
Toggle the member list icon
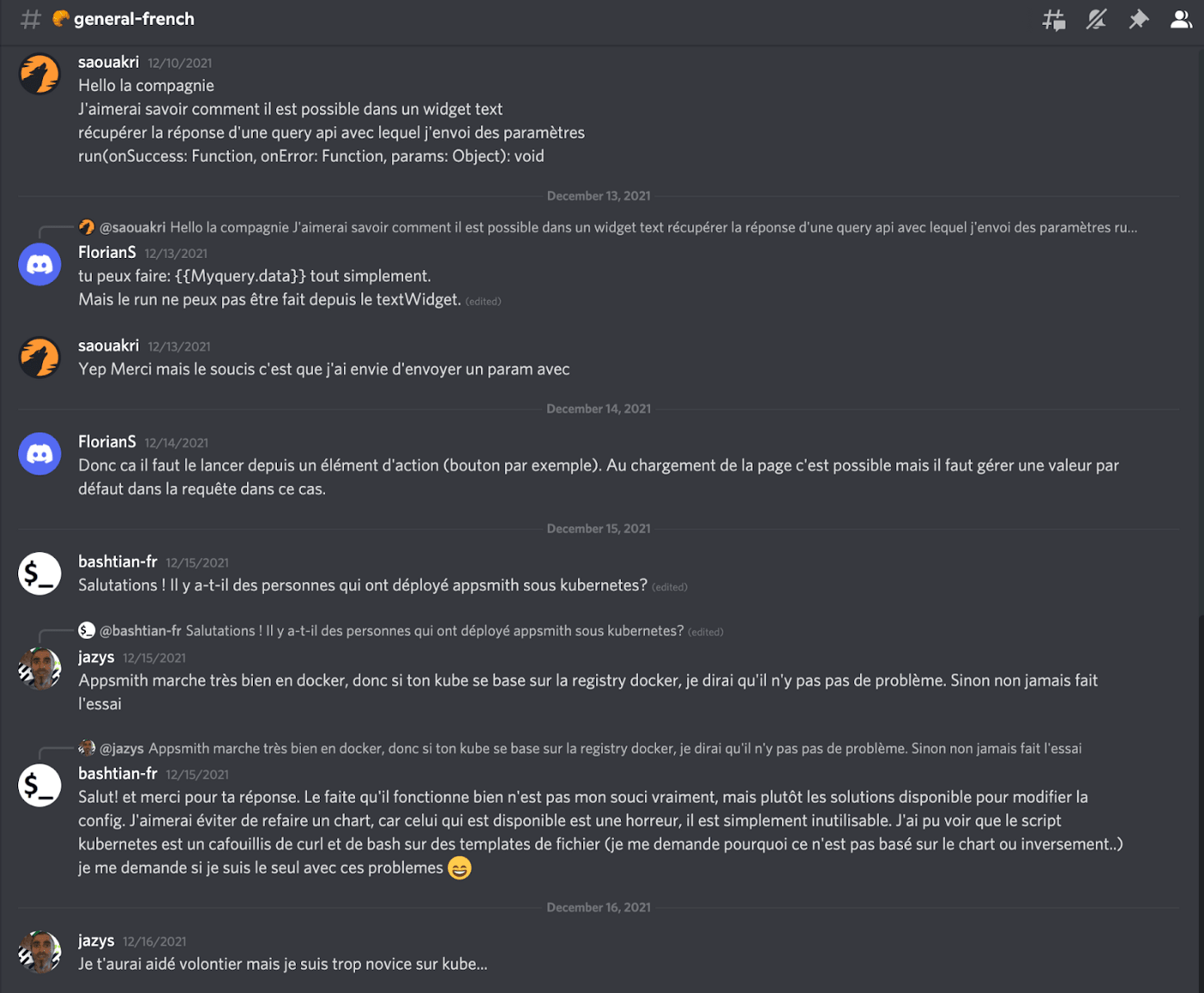(1182, 20)
